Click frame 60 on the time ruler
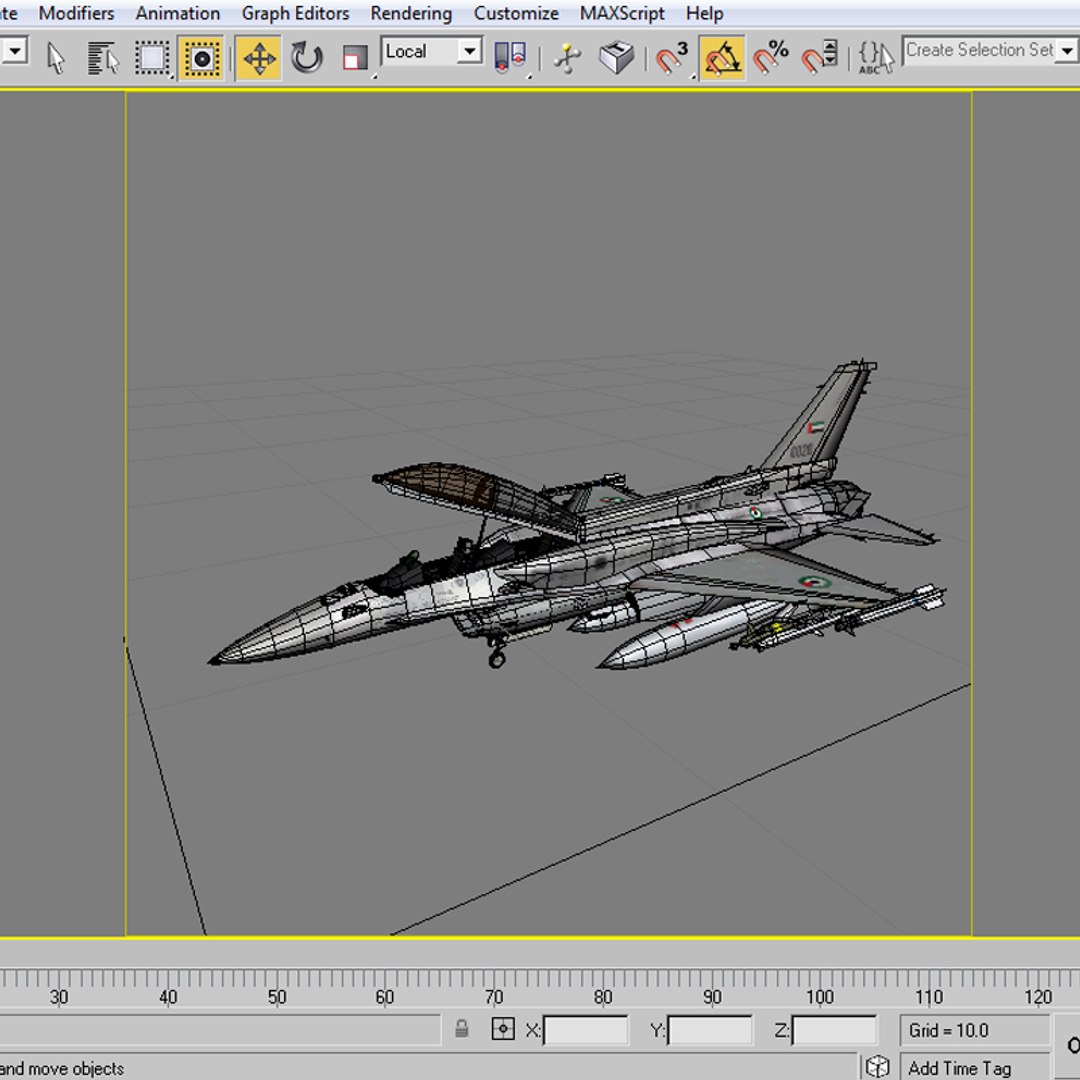 (x=385, y=997)
